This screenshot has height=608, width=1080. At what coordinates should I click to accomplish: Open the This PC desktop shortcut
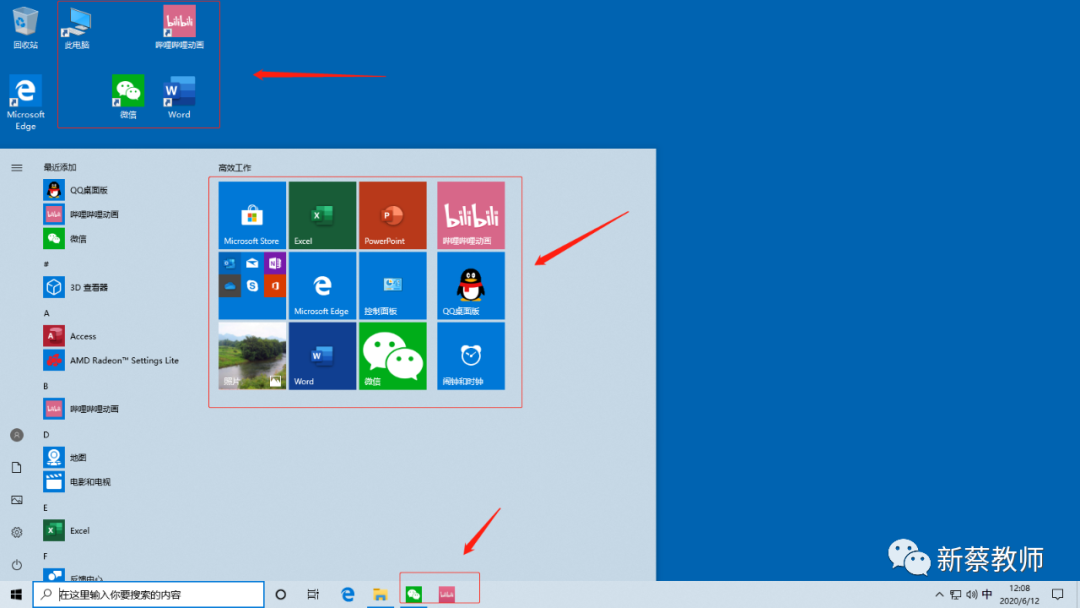coord(76,28)
